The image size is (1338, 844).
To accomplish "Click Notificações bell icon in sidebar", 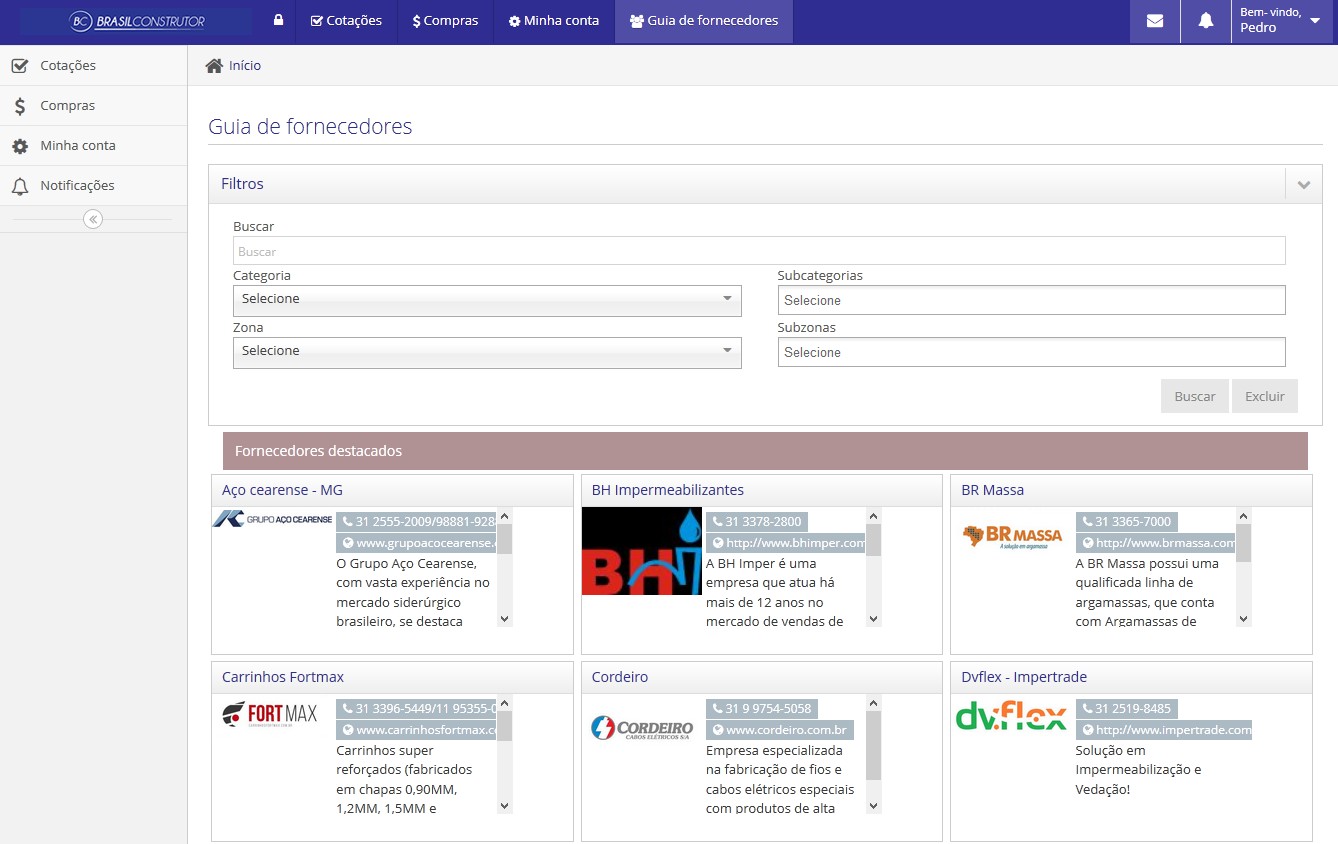I will tap(20, 186).
